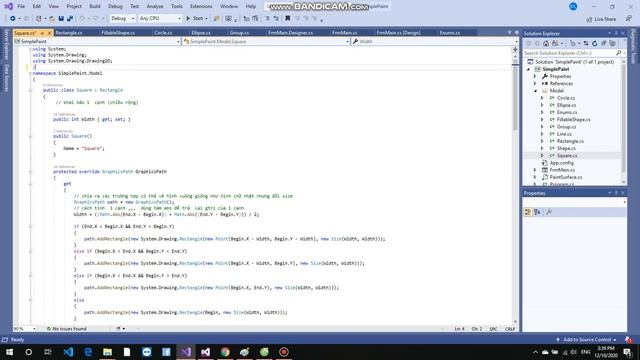Click the account avatar icon in title bar
Viewport: 640px width, 360px height.
coord(573,6)
